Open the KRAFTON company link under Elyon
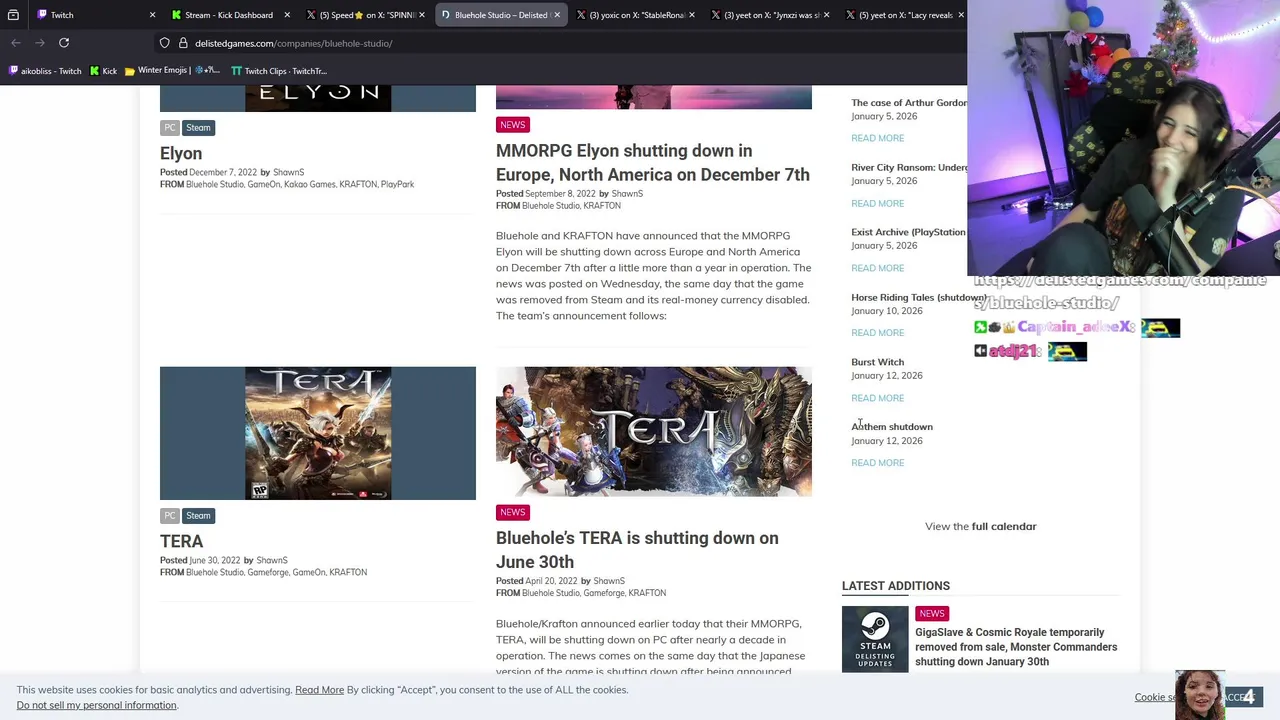 (x=358, y=184)
